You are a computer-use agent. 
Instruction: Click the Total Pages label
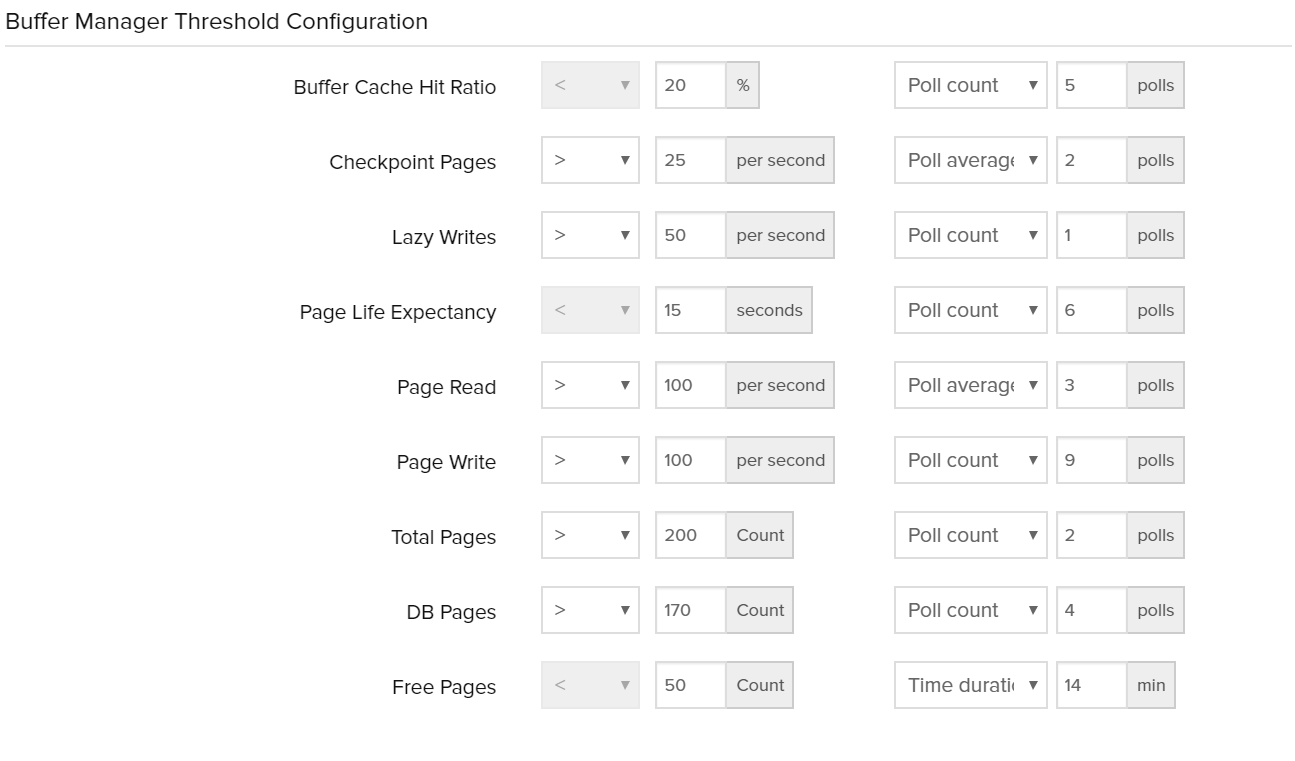click(444, 537)
